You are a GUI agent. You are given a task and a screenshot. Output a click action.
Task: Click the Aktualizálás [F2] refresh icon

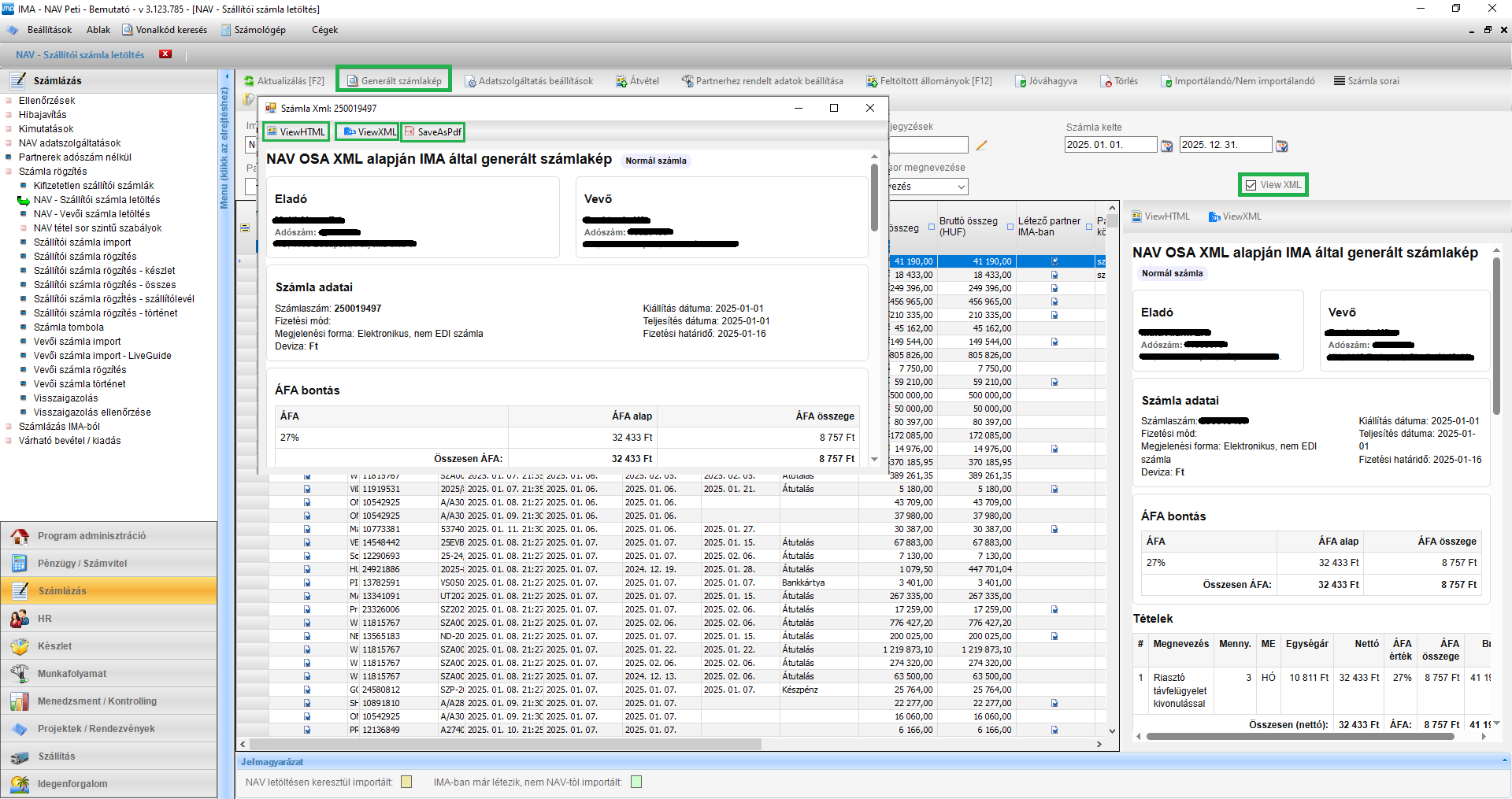click(x=249, y=81)
